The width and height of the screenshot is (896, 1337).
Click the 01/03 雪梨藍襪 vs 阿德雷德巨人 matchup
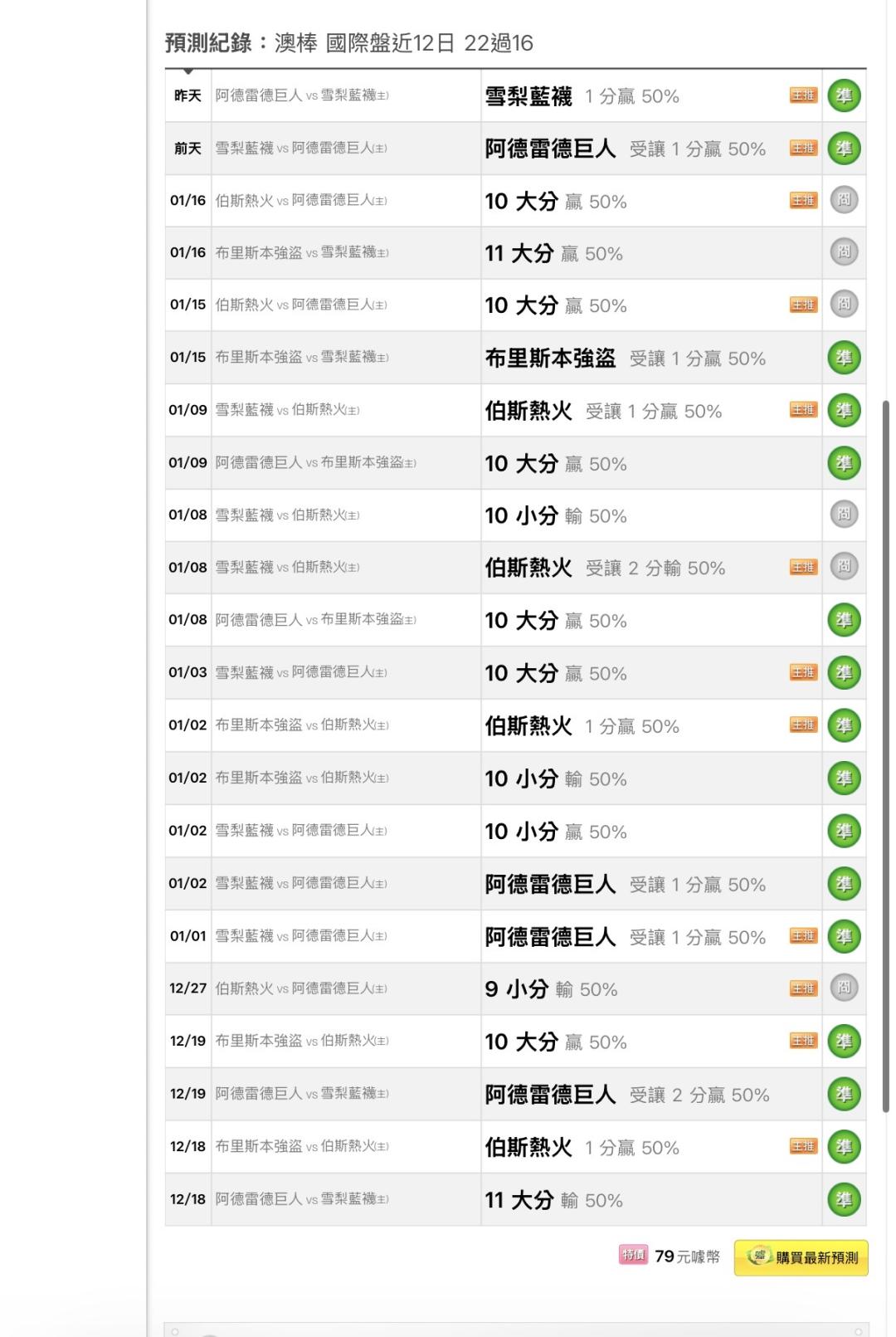(x=301, y=673)
